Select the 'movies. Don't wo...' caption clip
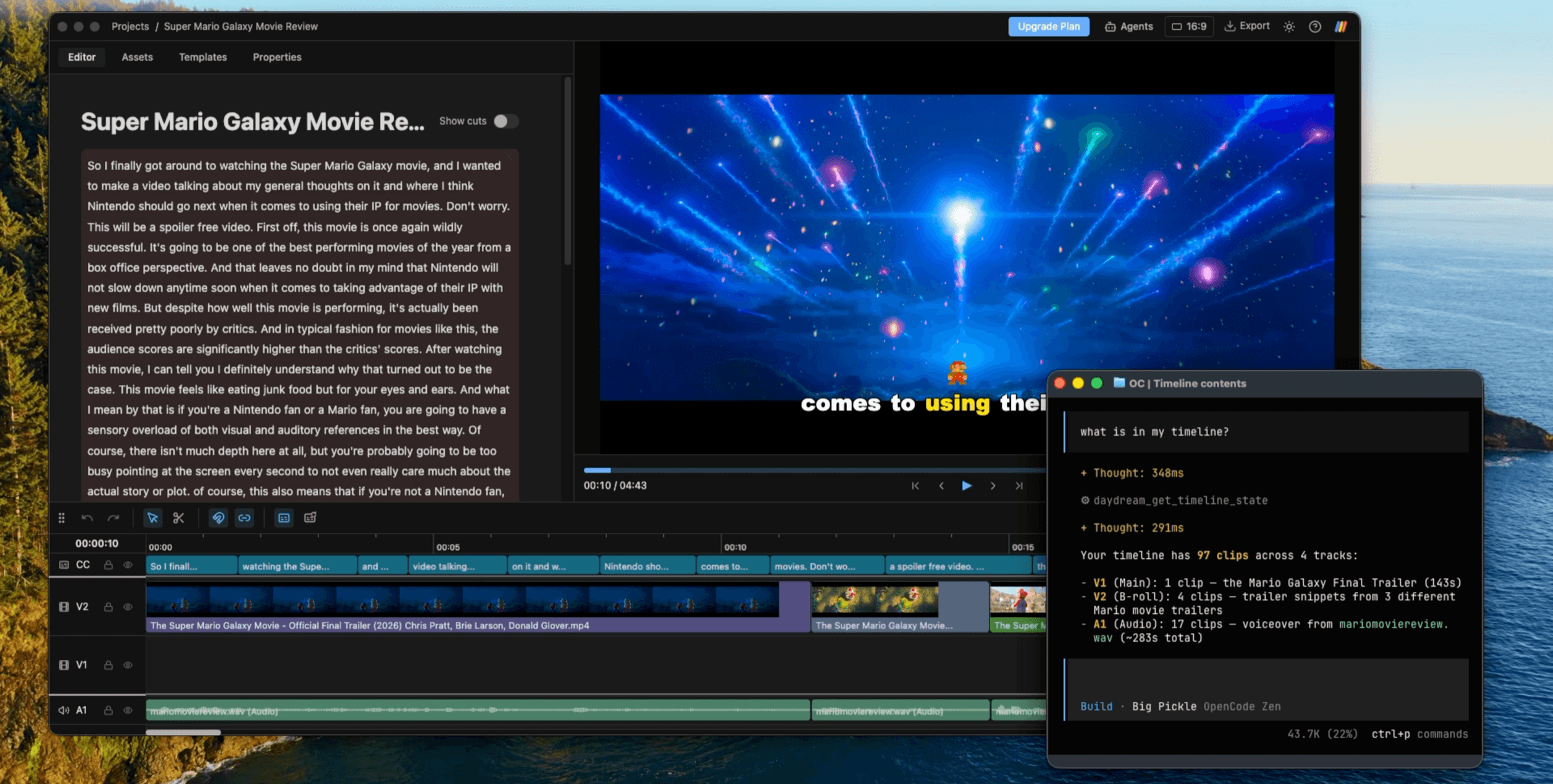This screenshot has width=1553, height=784. [827, 566]
